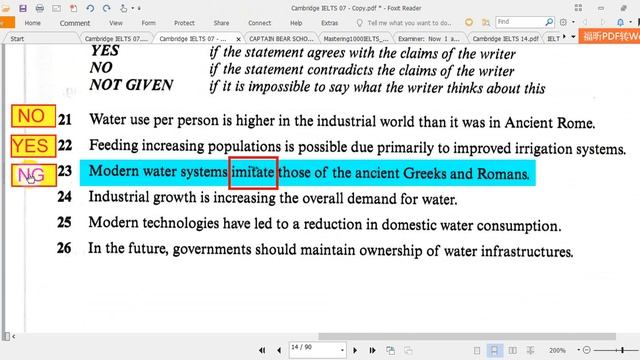Go to the previous page
Viewport: 640px width, 360px height.
279,350
